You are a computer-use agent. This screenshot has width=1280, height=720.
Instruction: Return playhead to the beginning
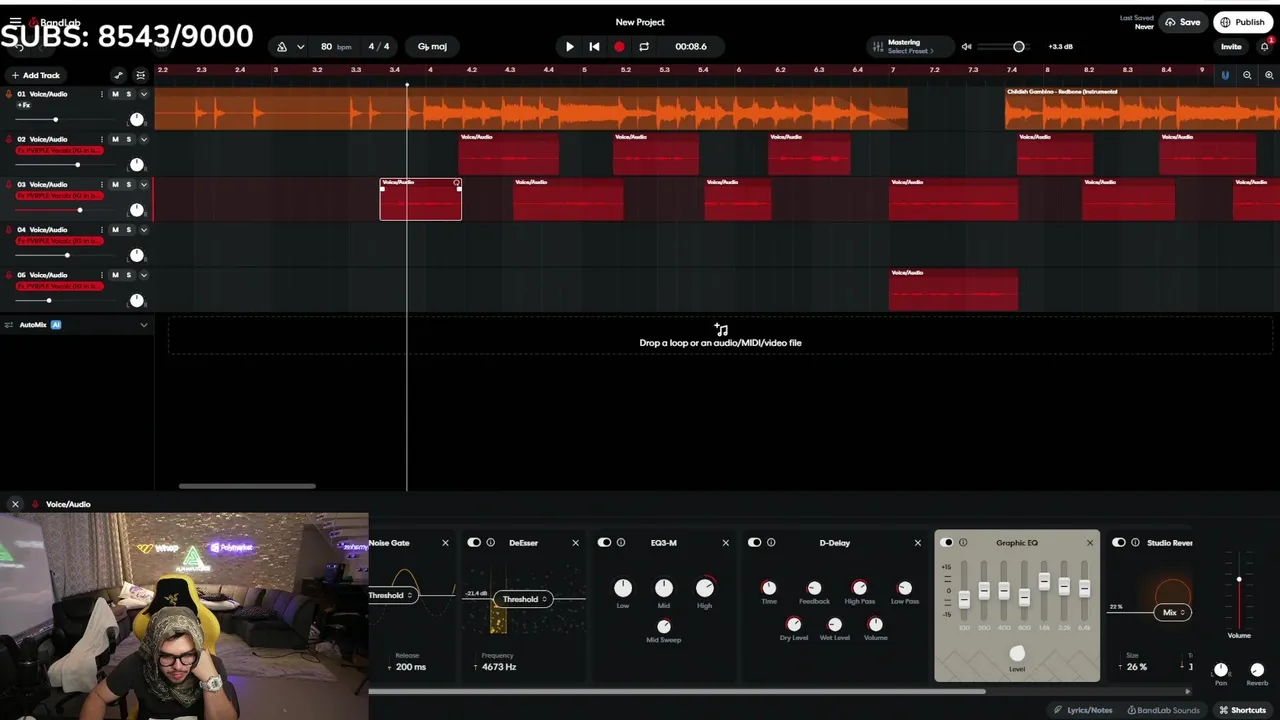click(594, 47)
